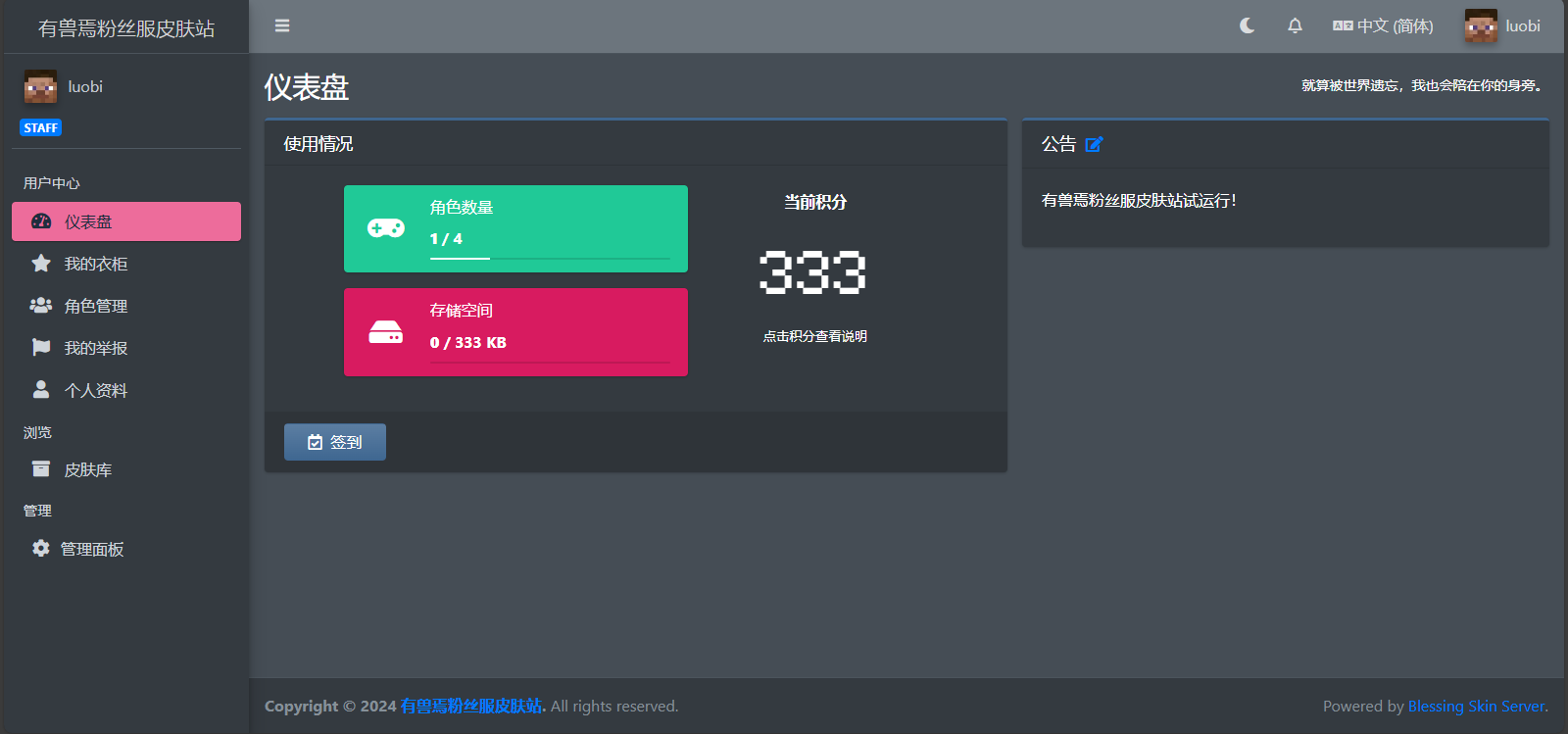Click person icon beside 个人资料
The height and width of the screenshot is (734, 1568).
(41, 389)
